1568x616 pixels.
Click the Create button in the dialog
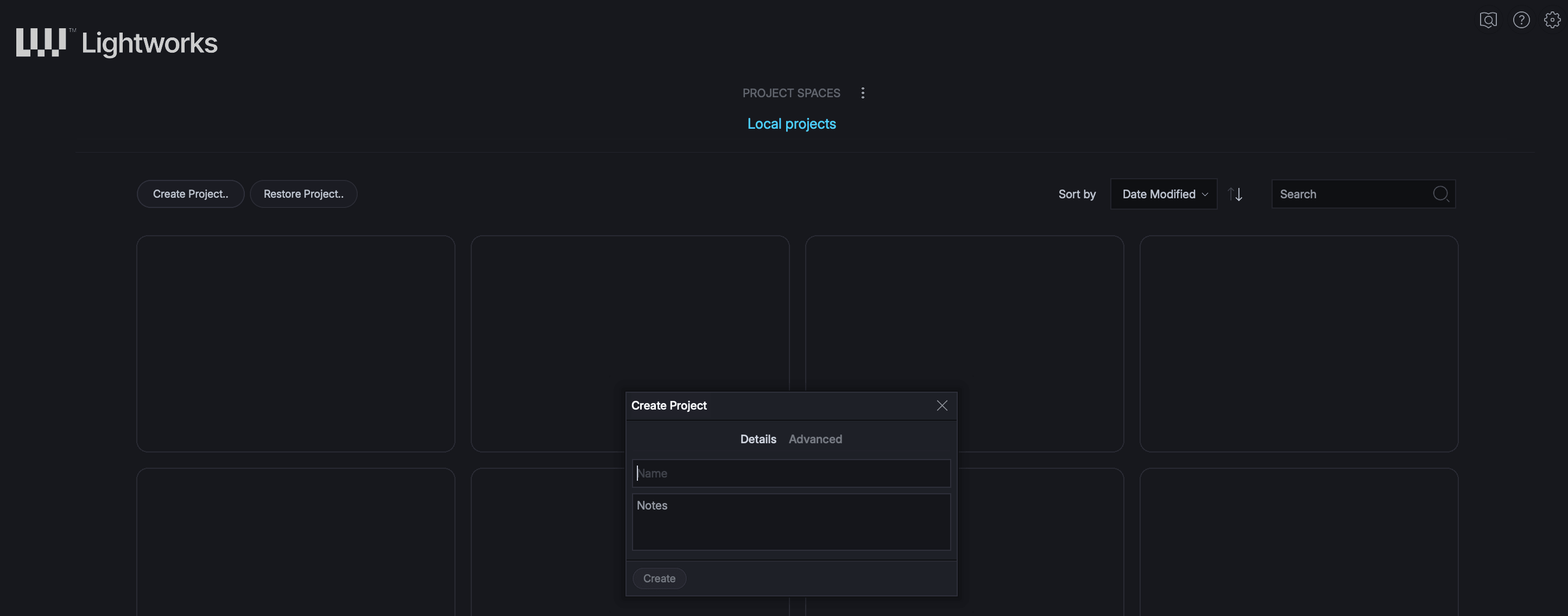click(659, 578)
